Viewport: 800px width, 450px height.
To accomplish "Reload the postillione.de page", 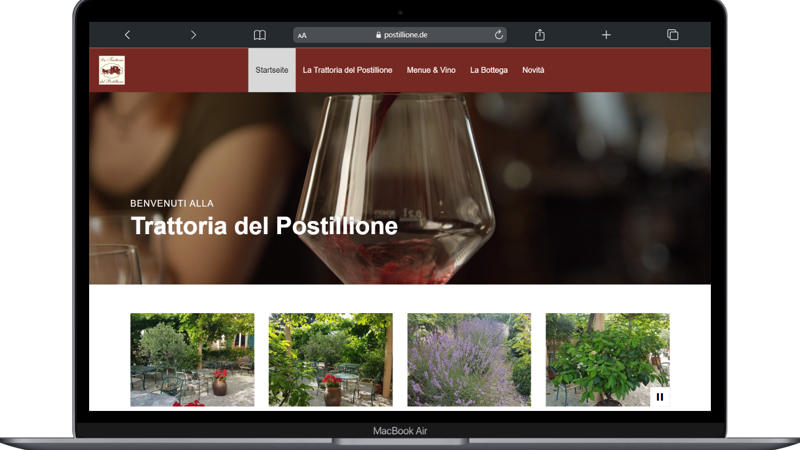I will point(498,35).
